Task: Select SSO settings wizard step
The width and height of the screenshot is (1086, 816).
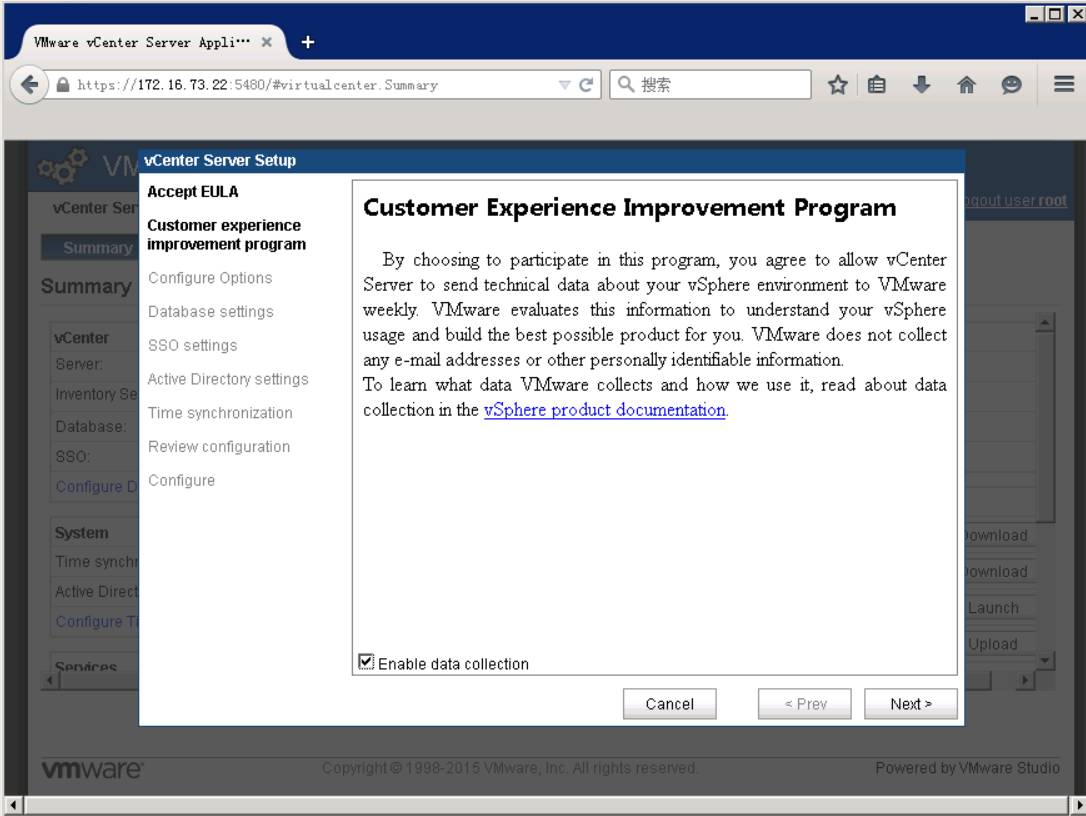Action: pos(193,346)
